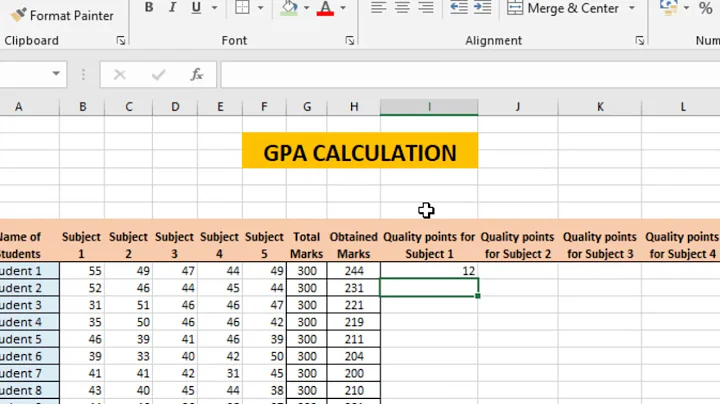Open the Name Box dropdown
Viewport: 720px width, 404px height.
(x=56, y=73)
